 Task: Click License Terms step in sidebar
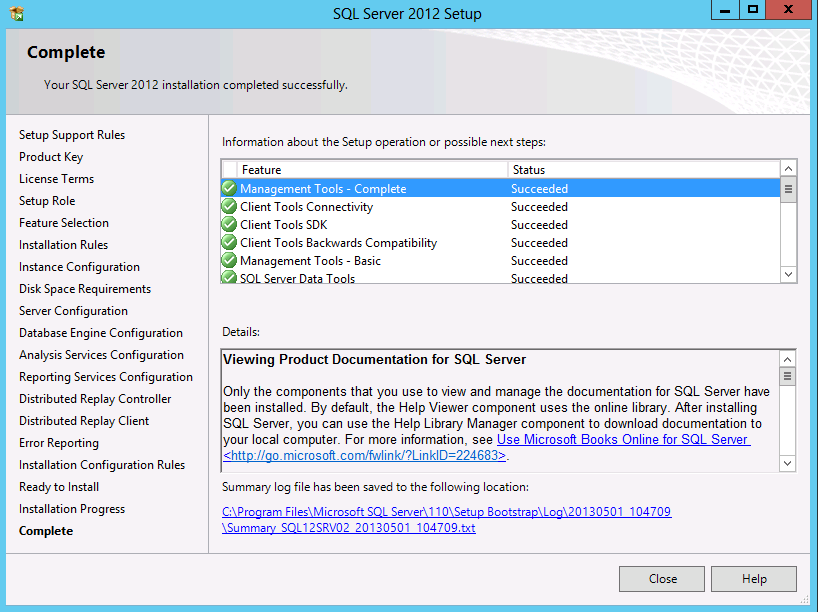pyautogui.click(x=56, y=178)
